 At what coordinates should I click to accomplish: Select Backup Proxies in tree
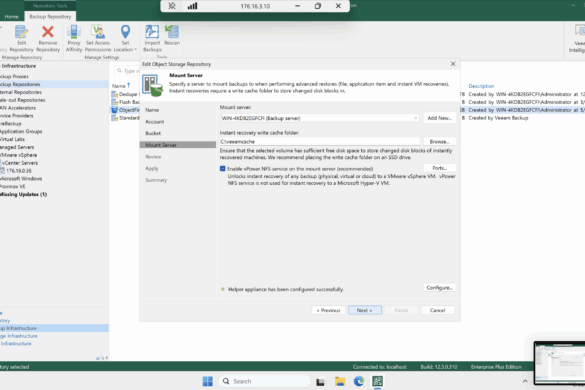pos(14,77)
